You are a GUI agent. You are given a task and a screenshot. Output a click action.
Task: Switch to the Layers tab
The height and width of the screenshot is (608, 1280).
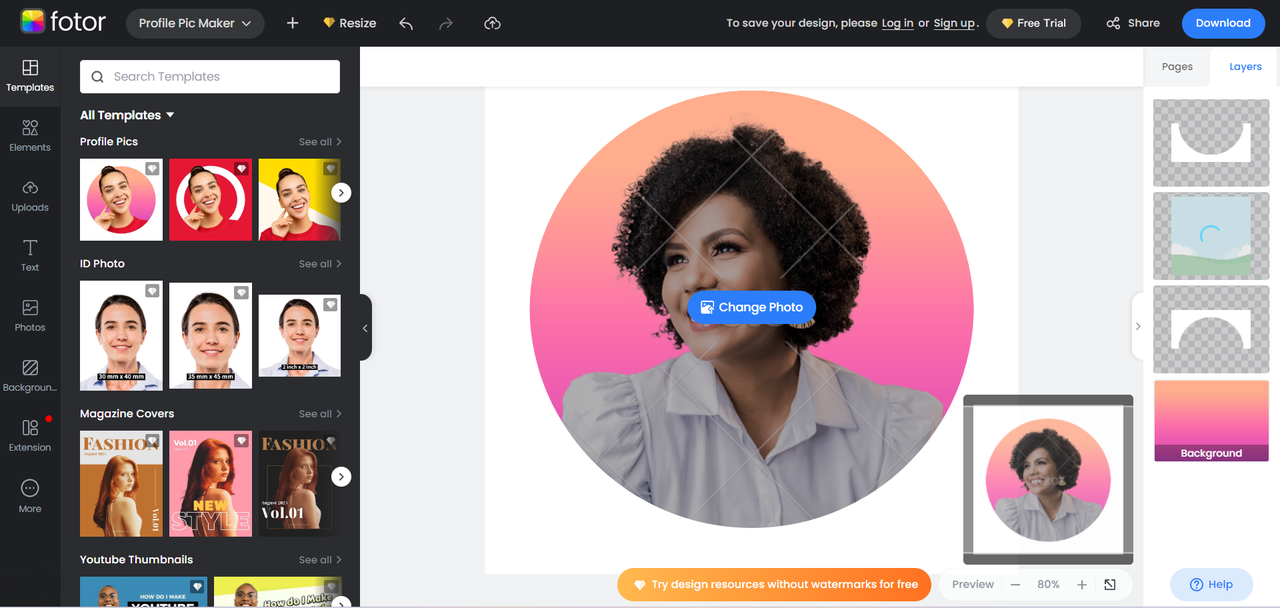point(1245,66)
